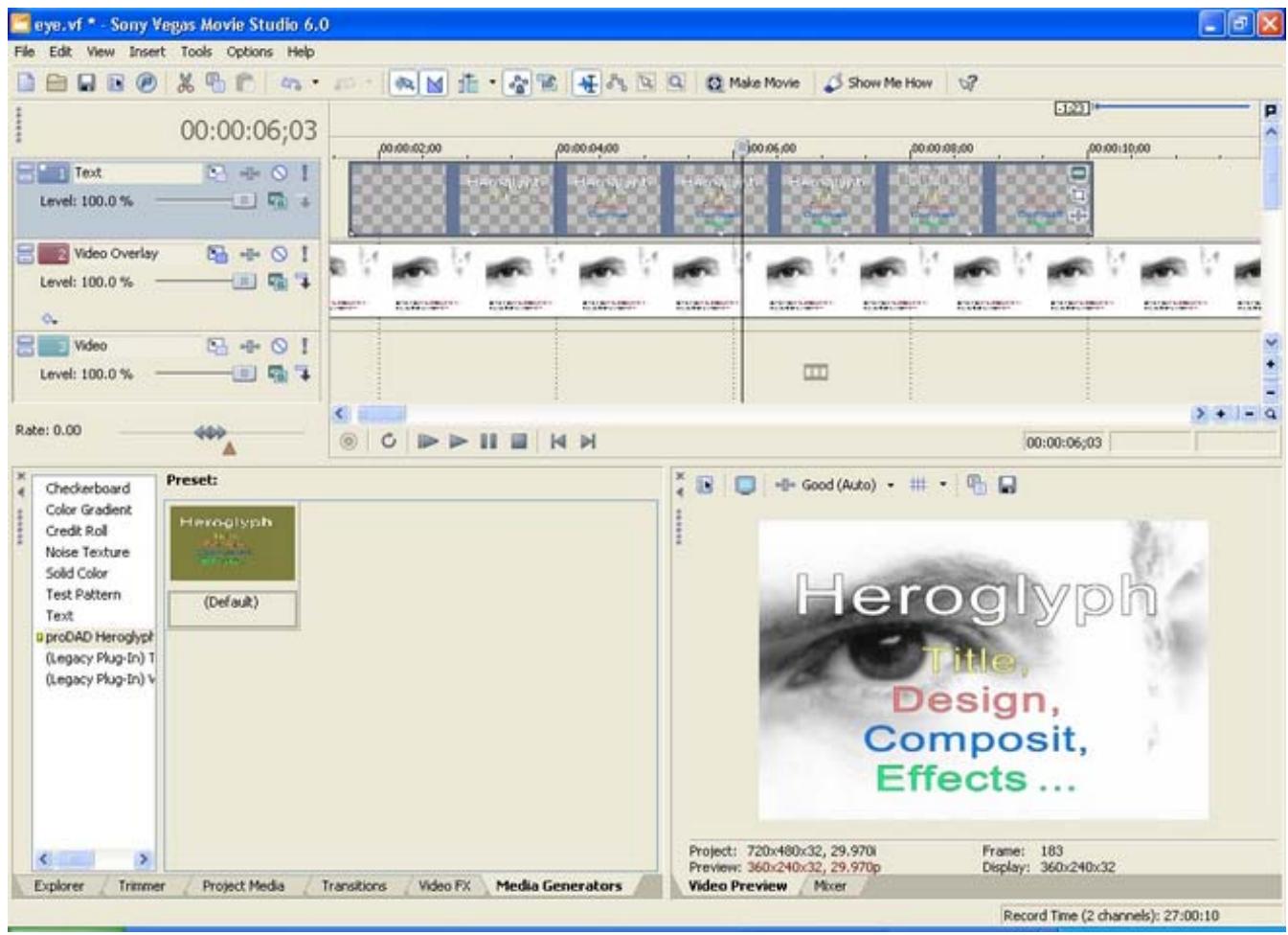The image size is (1288, 935).
Task: Create a new project with the blank page icon
Action: [x=27, y=83]
